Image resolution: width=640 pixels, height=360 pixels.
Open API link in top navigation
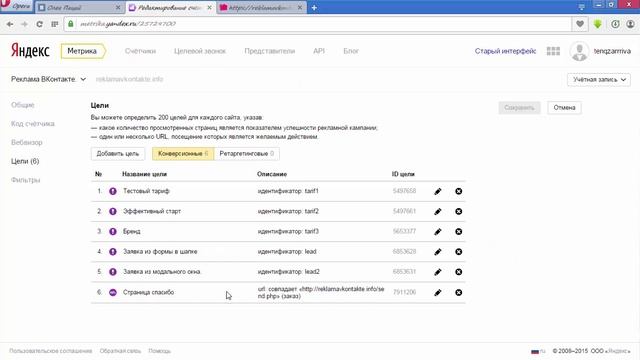coord(319,51)
